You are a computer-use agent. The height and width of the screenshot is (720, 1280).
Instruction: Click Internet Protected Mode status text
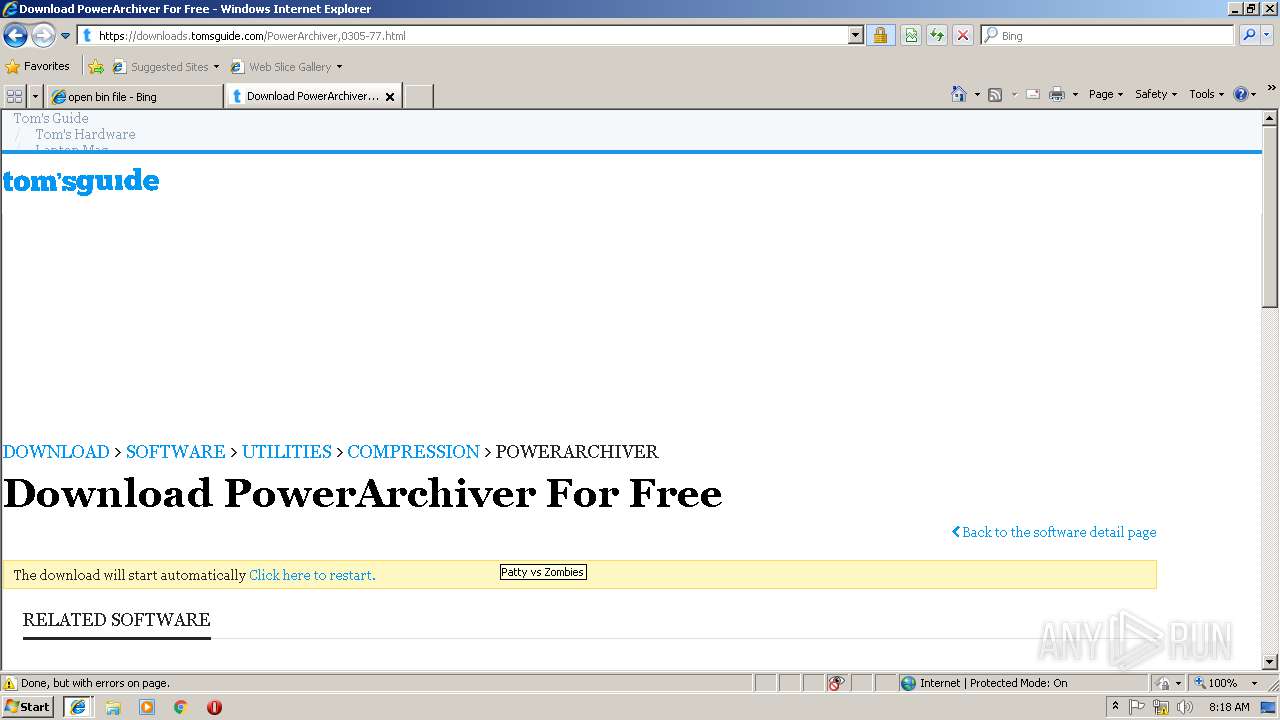coord(993,683)
